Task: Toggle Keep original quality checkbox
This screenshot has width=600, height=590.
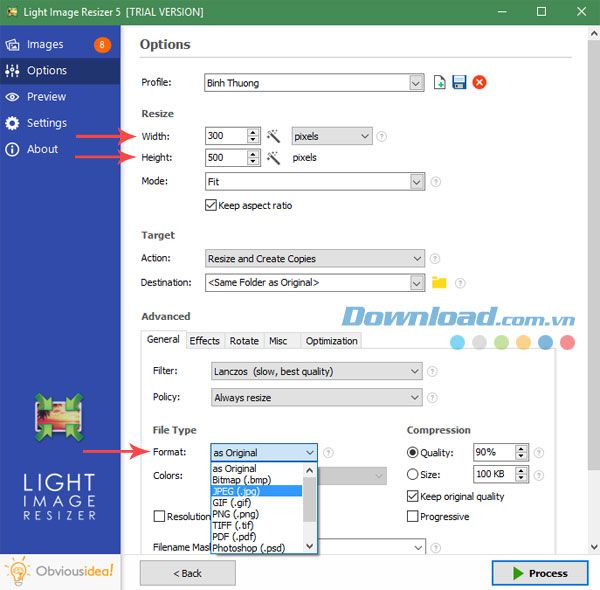Action: (x=412, y=496)
